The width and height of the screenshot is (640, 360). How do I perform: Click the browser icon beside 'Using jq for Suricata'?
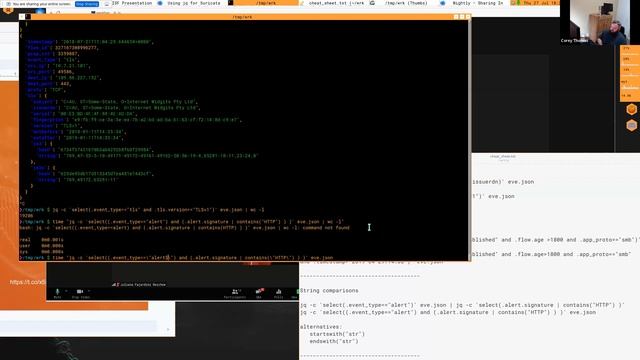160,3
